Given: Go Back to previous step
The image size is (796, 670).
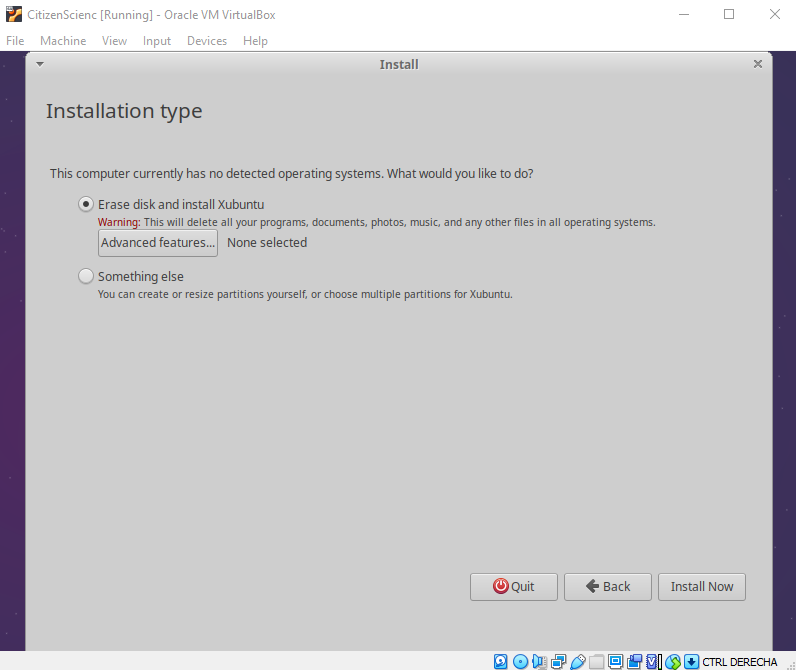Looking at the screenshot, I should tap(608, 587).
